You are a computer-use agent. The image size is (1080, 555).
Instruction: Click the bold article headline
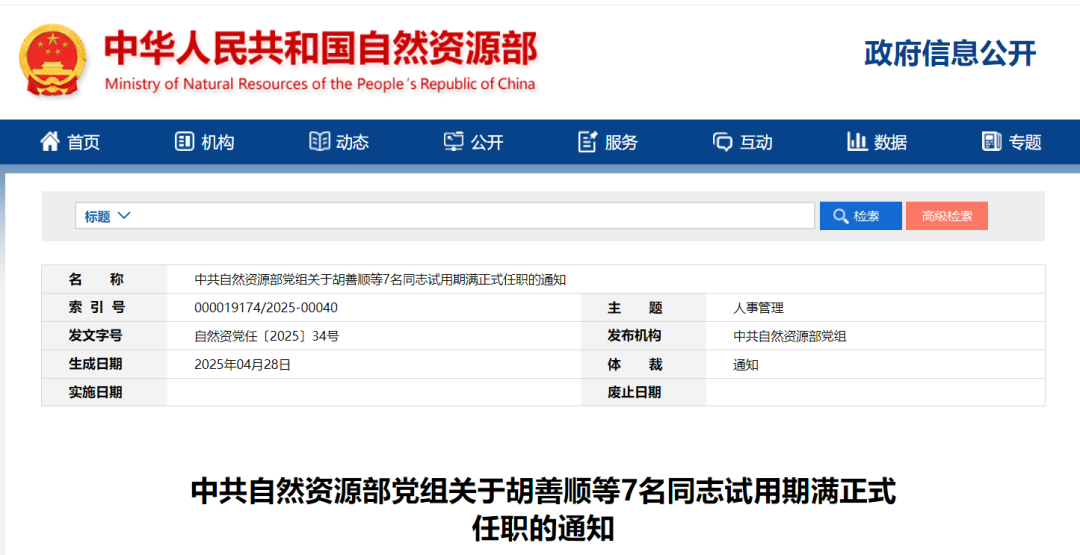(543, 510)
